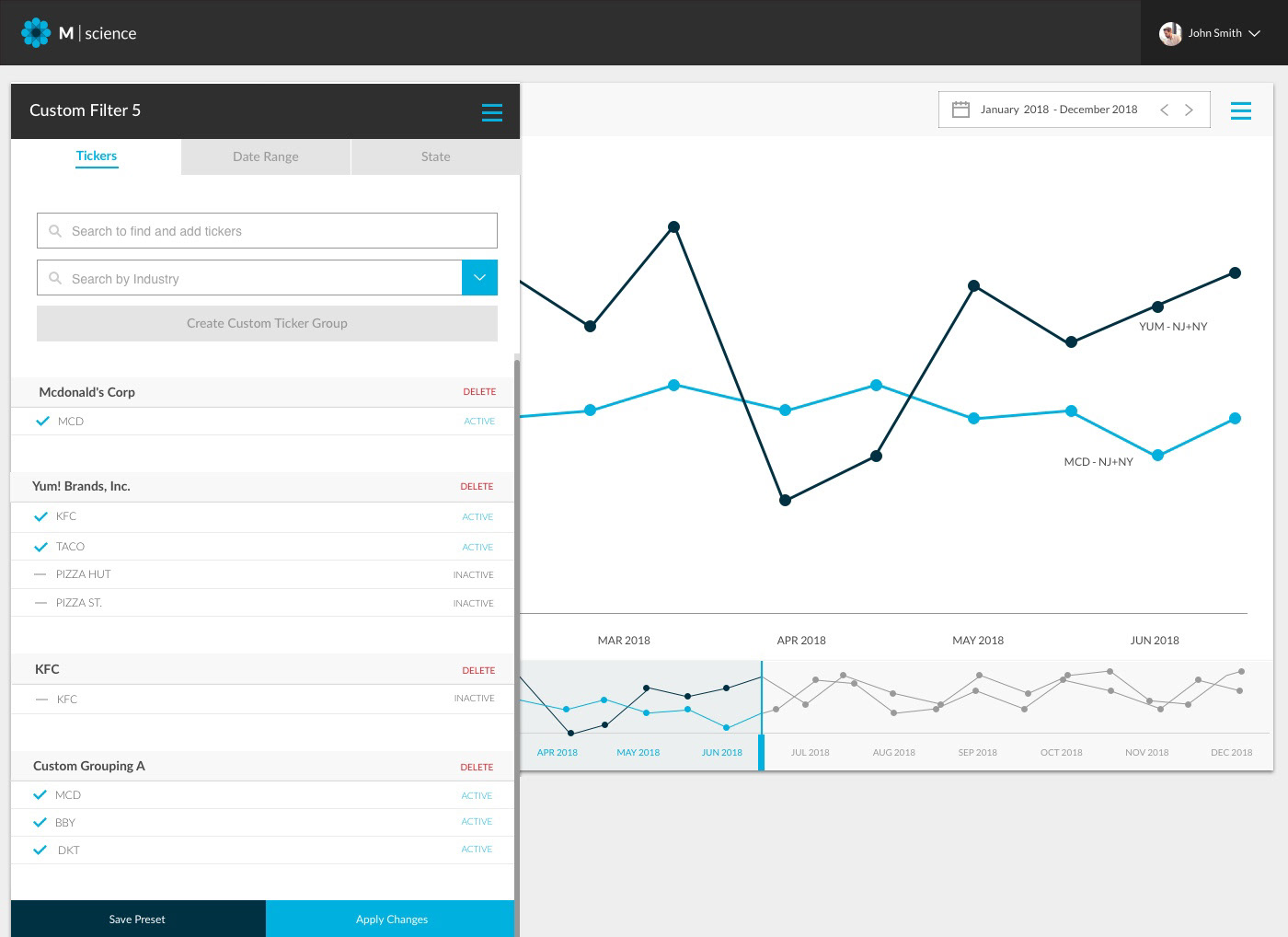Uncheck KFC under Yum! Brands, Inc.
Viewport: 1288px width, 937px height.
40,516
